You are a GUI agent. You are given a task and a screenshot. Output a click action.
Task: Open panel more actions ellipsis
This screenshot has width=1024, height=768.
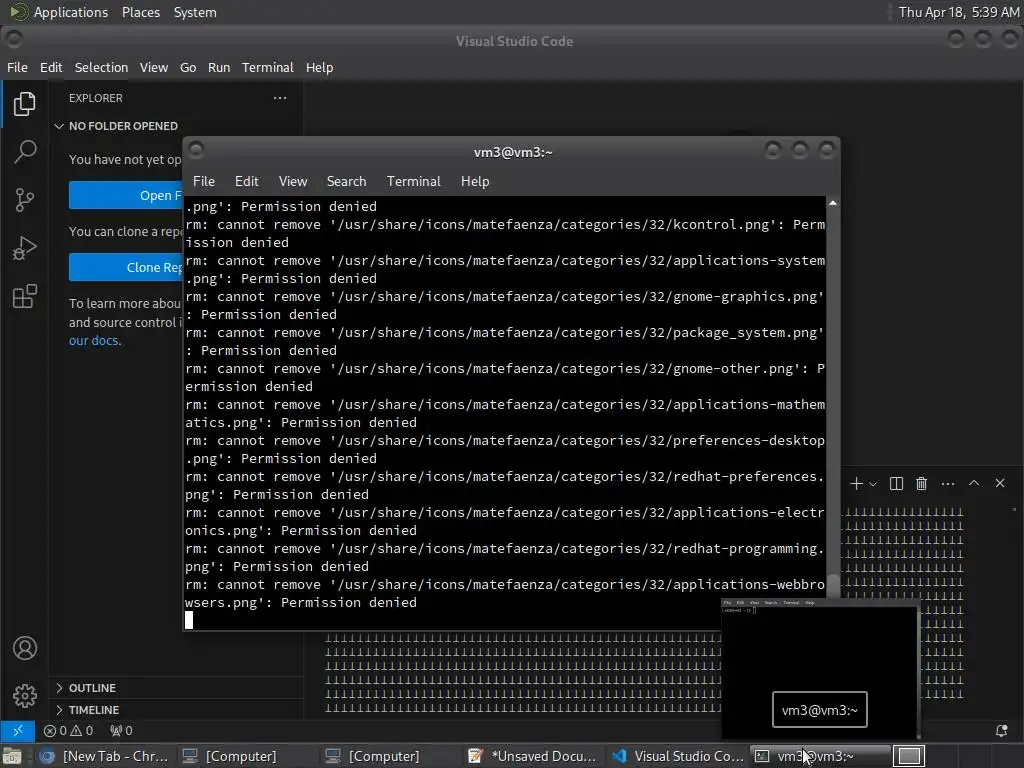point(948,483)
